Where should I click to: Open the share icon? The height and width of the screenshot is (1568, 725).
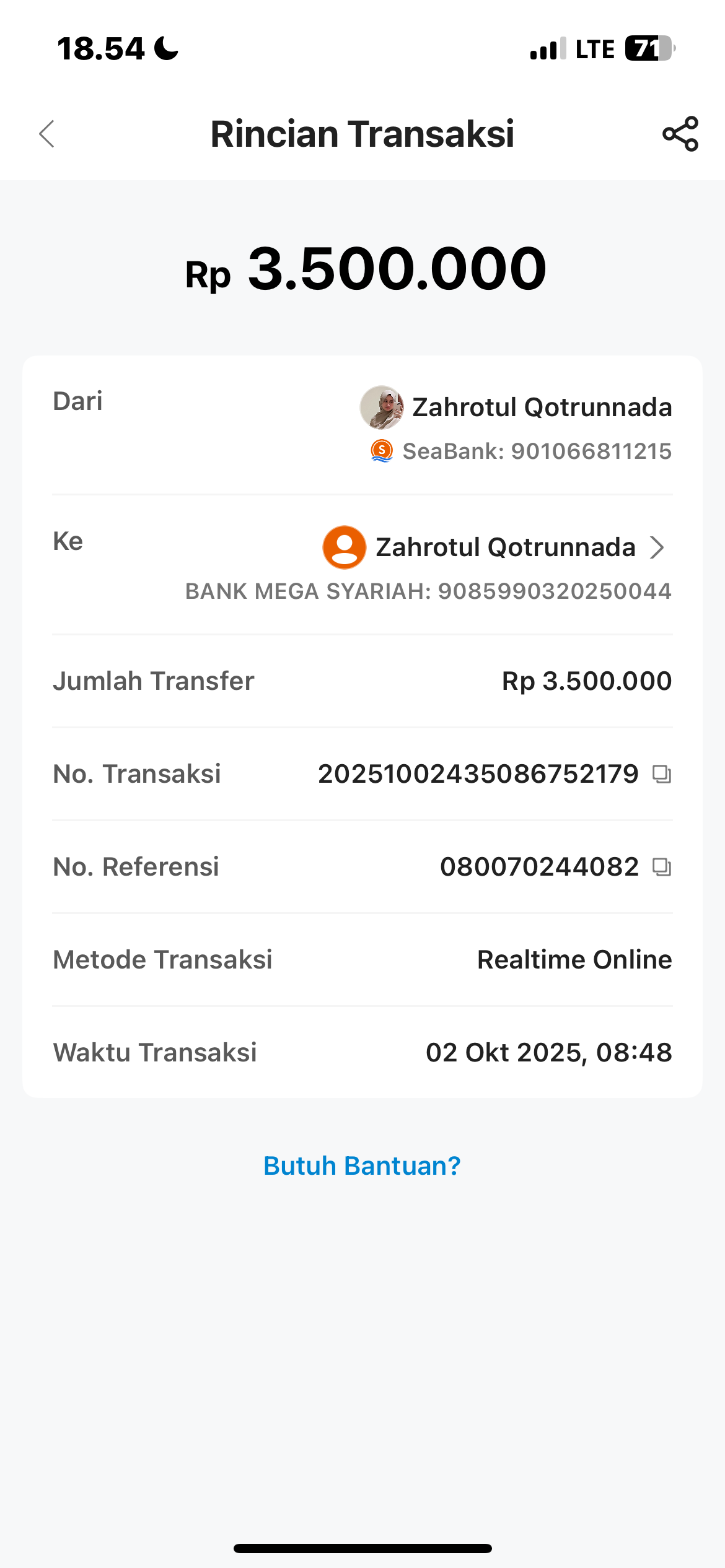point(680,134)
